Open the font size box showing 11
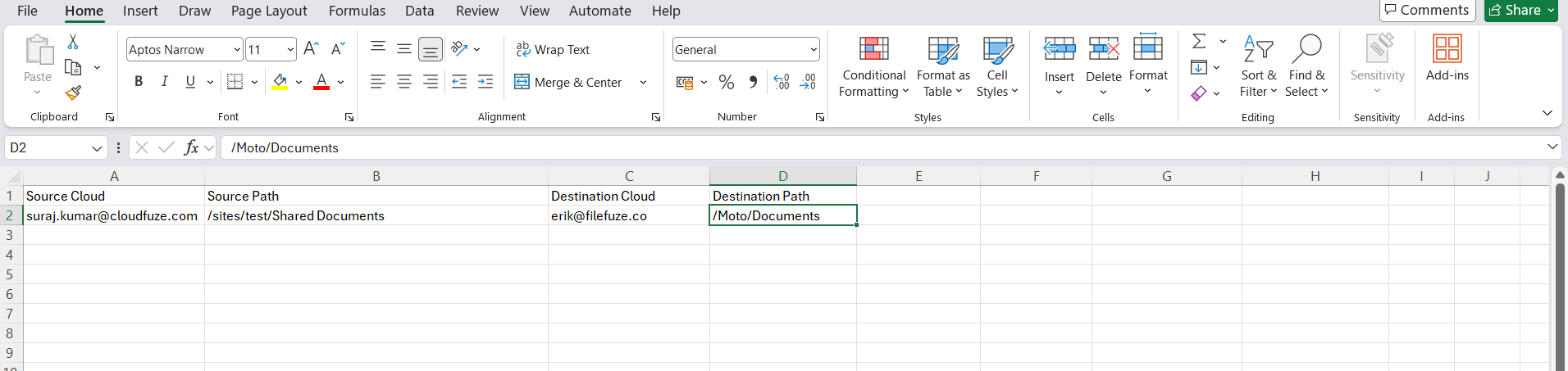1568x371 pixels. pos(271,49)
